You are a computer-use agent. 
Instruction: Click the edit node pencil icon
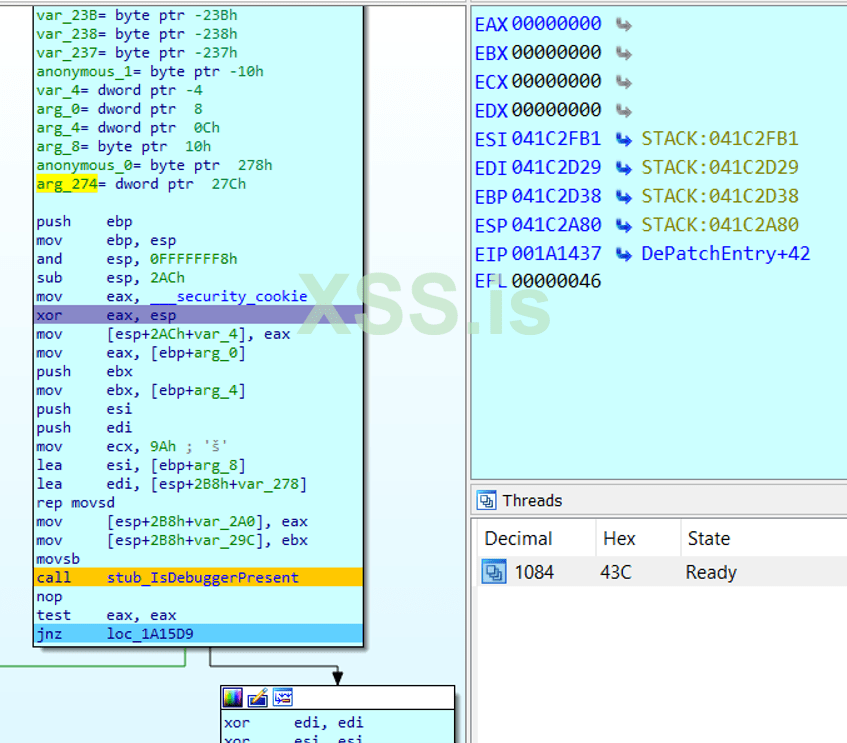coord(258,698)
